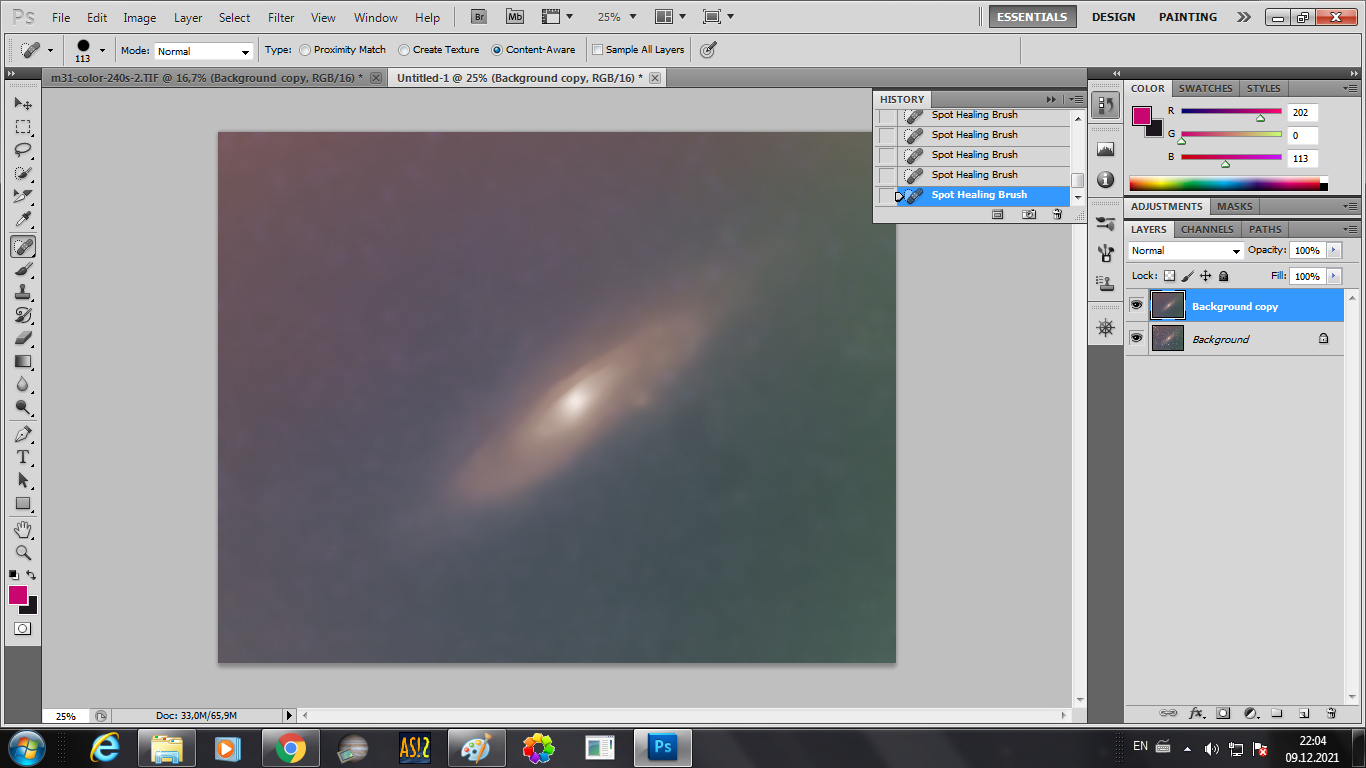Toggle tablet pressure for size
Screen dimensions: 1366x768
(x=708, y=50)
